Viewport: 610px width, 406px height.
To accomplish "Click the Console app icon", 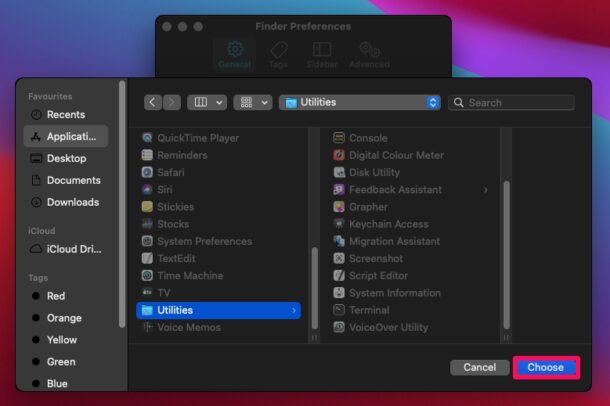I will click(340, 138).
